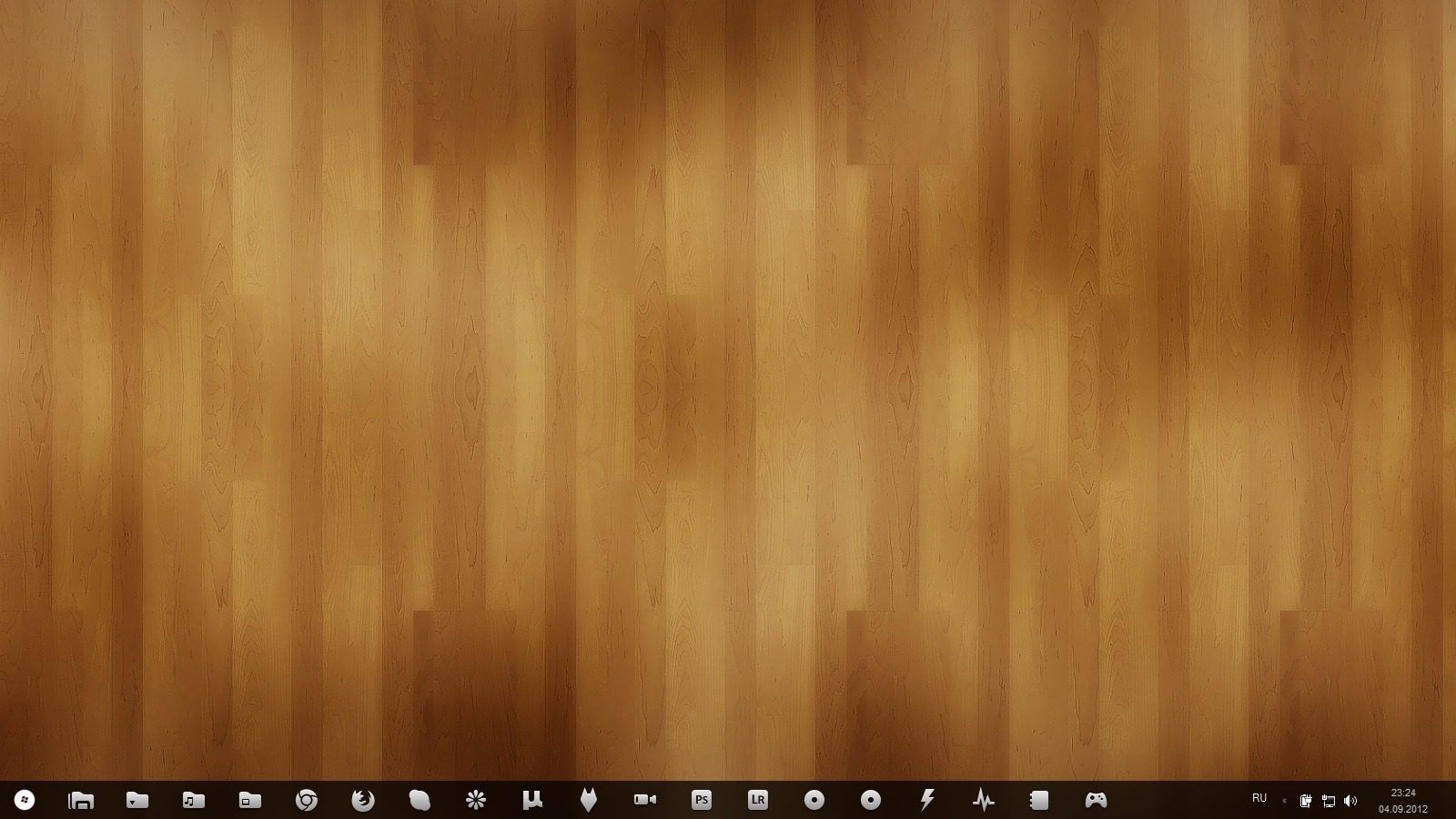The image size is (1456, 819).
Task: Open the lightning bolt taskbar icon
Action: 927,801
